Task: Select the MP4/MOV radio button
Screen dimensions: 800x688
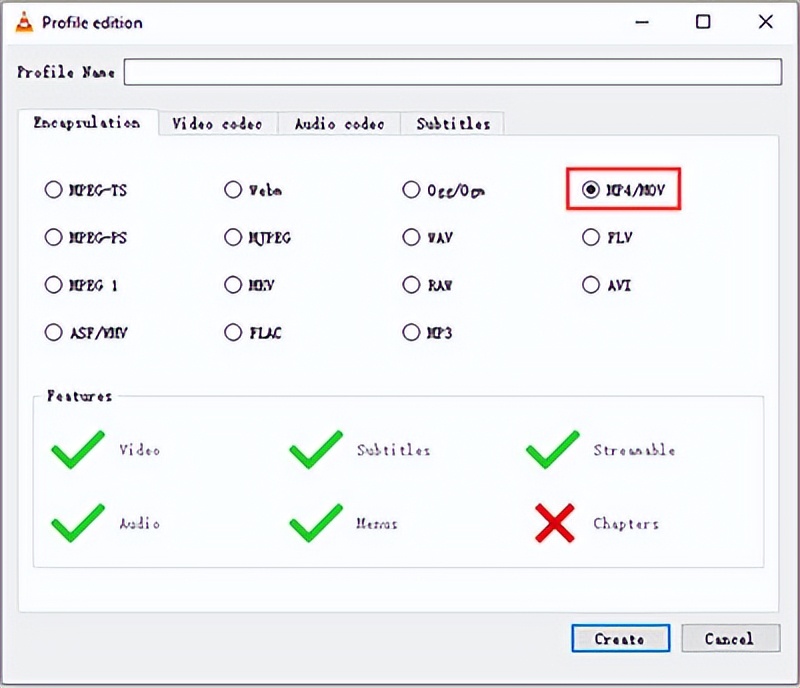Action: (591, 189)
